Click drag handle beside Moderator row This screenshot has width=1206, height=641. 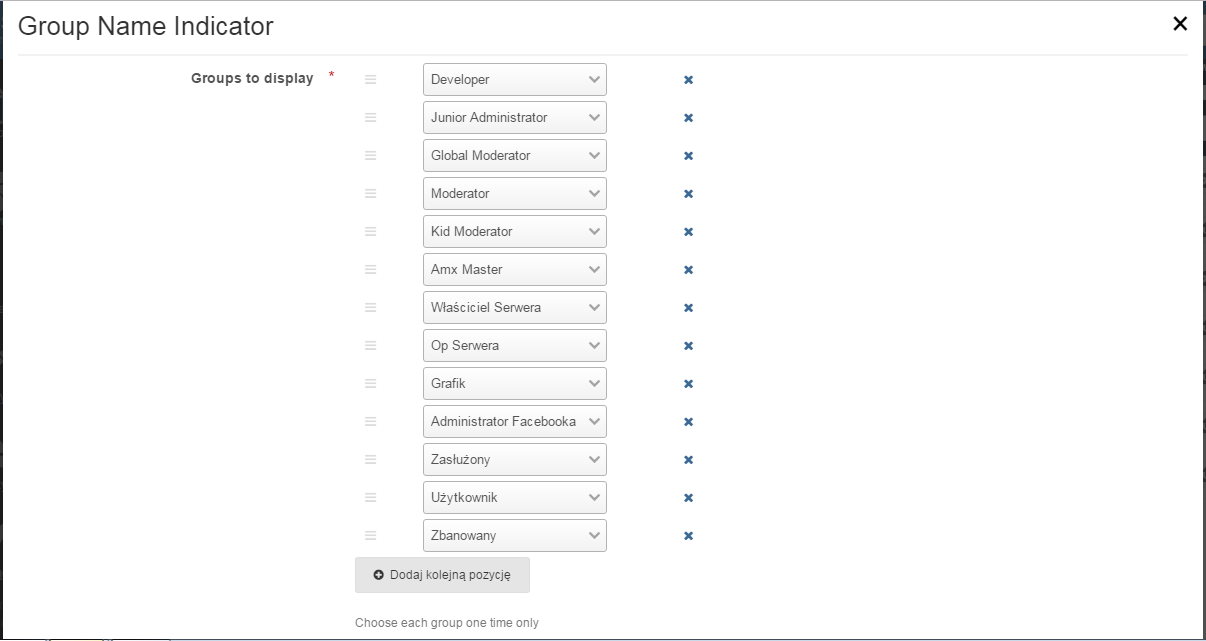[370, 193]
